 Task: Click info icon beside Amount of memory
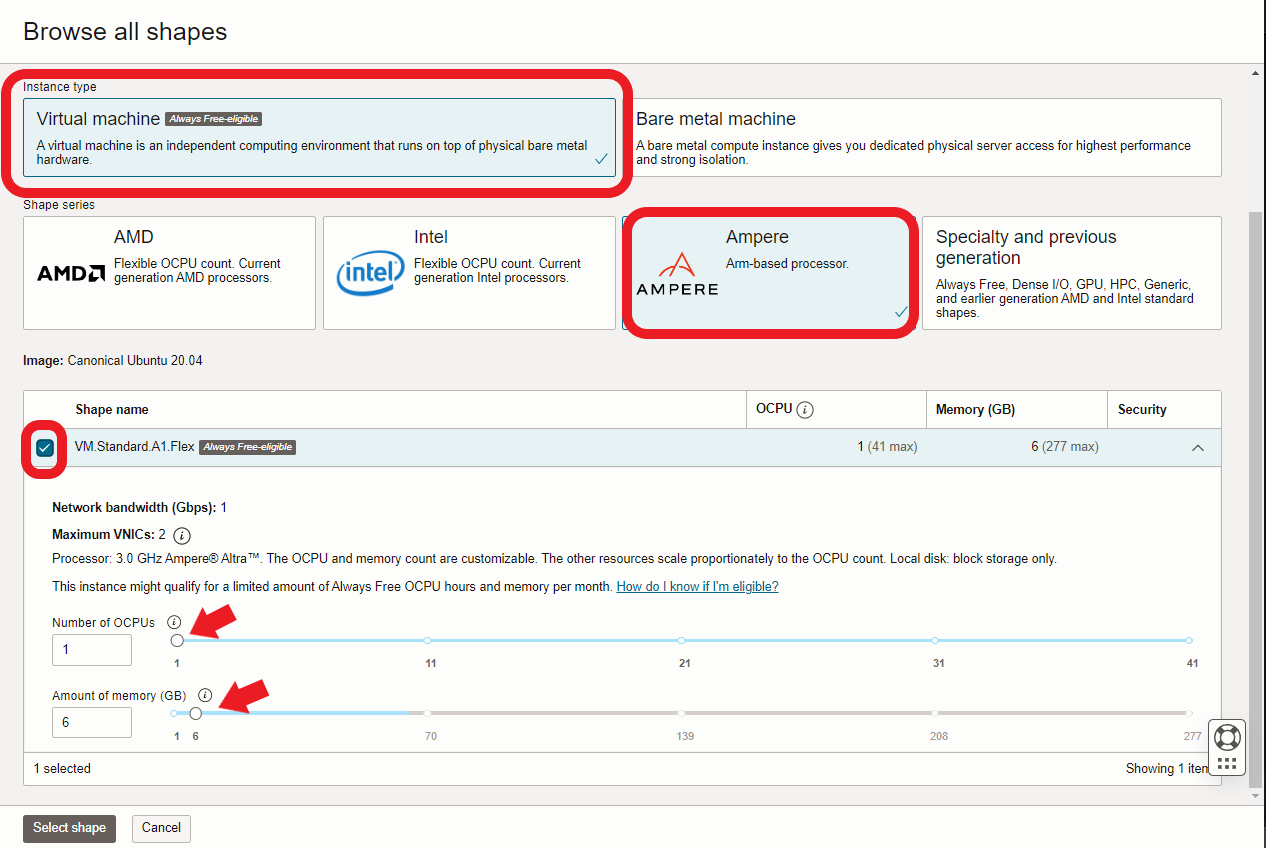click(x=205, y=695)
